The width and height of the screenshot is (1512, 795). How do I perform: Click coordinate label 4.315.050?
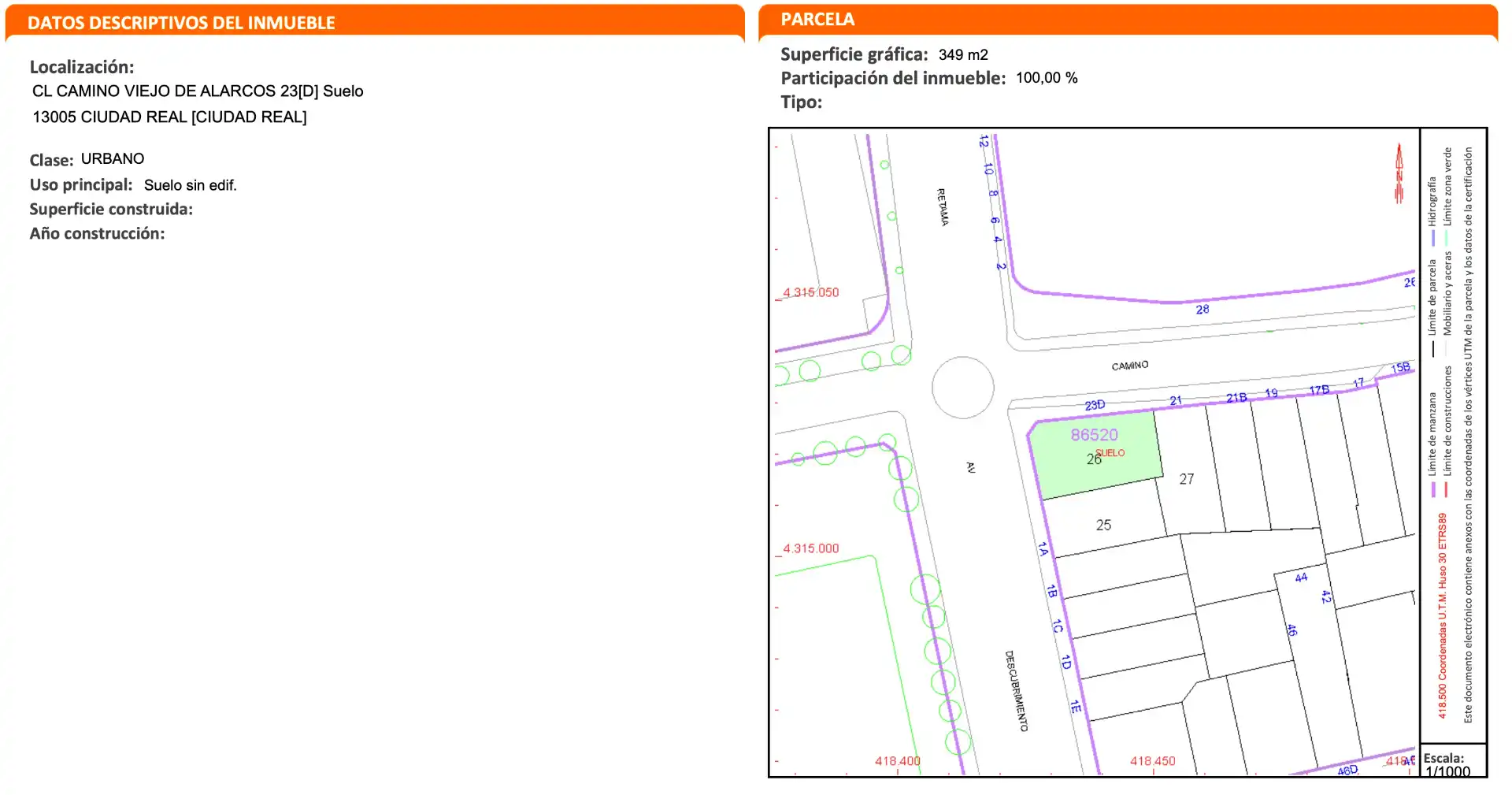coord(810,292)
